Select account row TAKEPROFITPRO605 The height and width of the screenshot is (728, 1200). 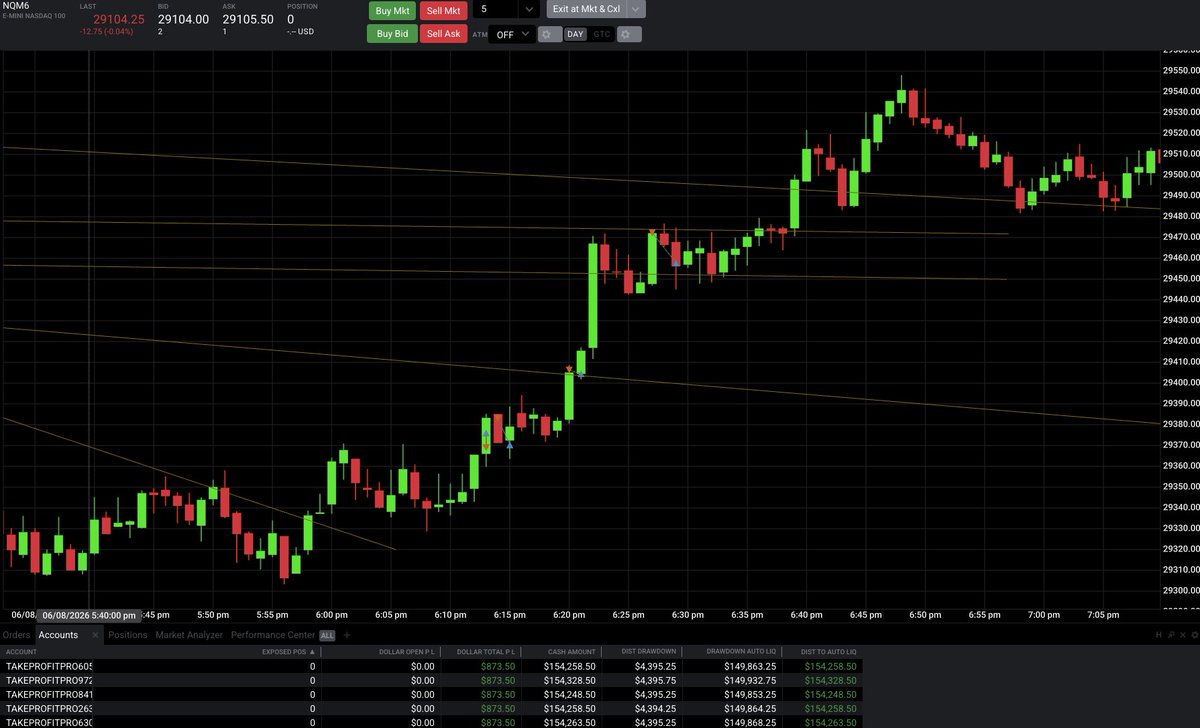[430, 666]
